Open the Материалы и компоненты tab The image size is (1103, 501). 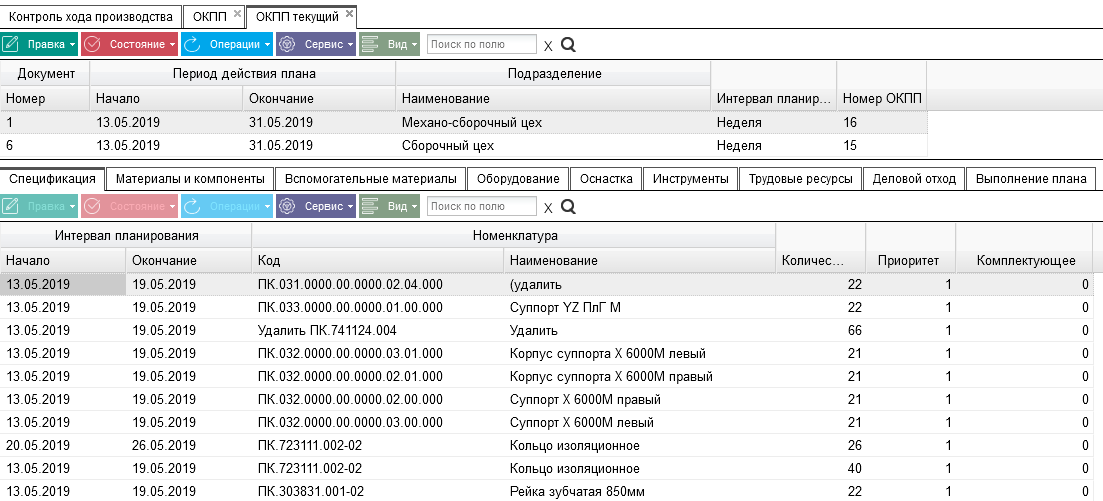[190, 179]
